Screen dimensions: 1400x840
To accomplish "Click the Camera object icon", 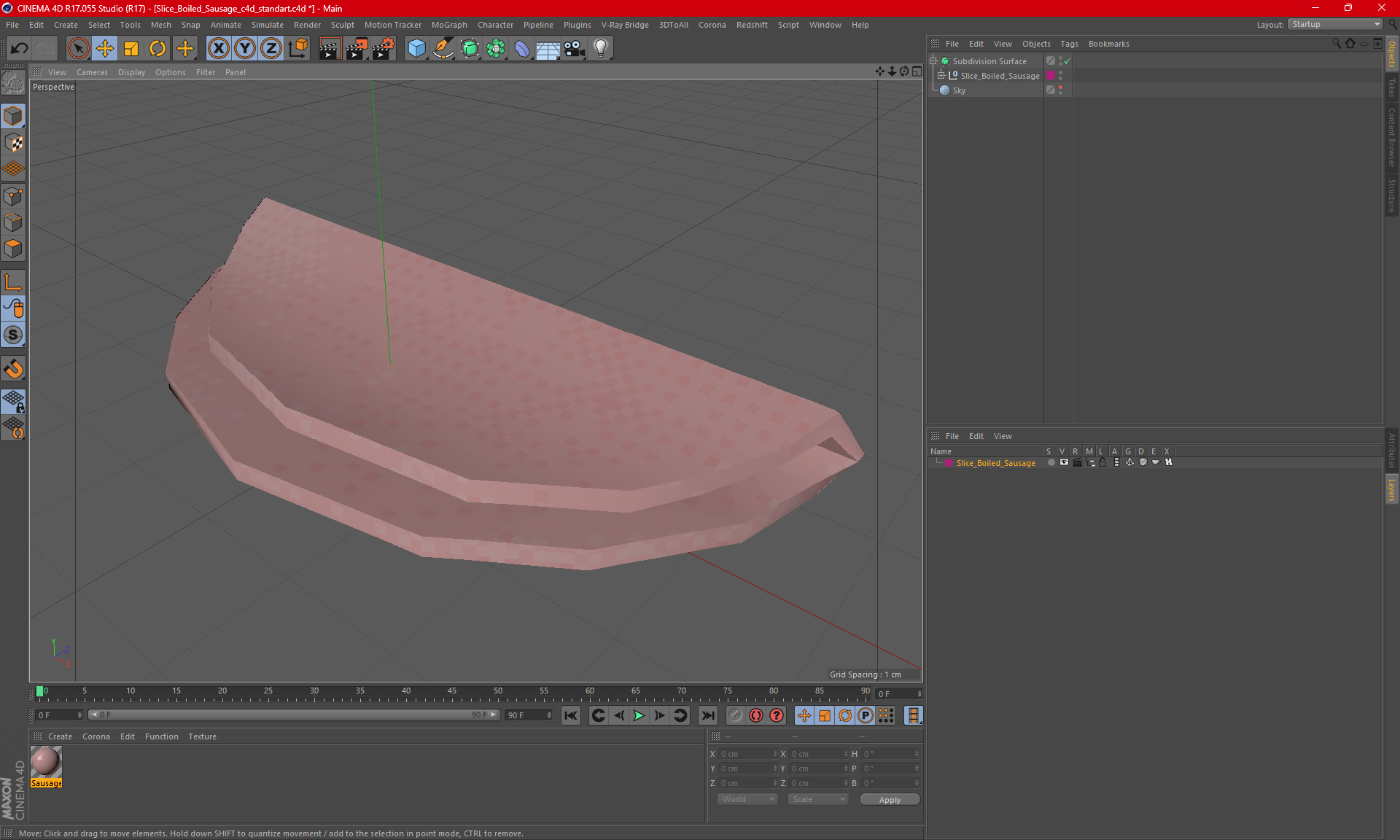I will (x=575, y=49).
